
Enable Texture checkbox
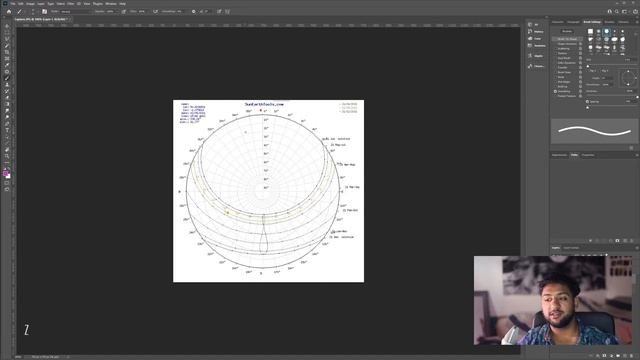556,53
